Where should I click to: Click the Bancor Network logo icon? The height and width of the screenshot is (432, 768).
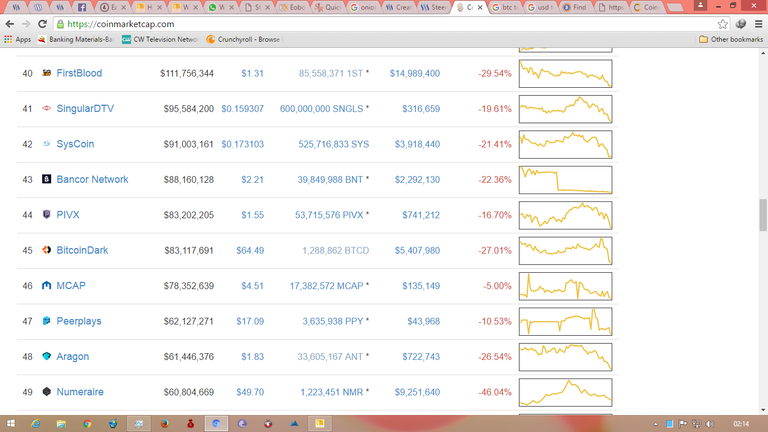(x=47, y=179)
